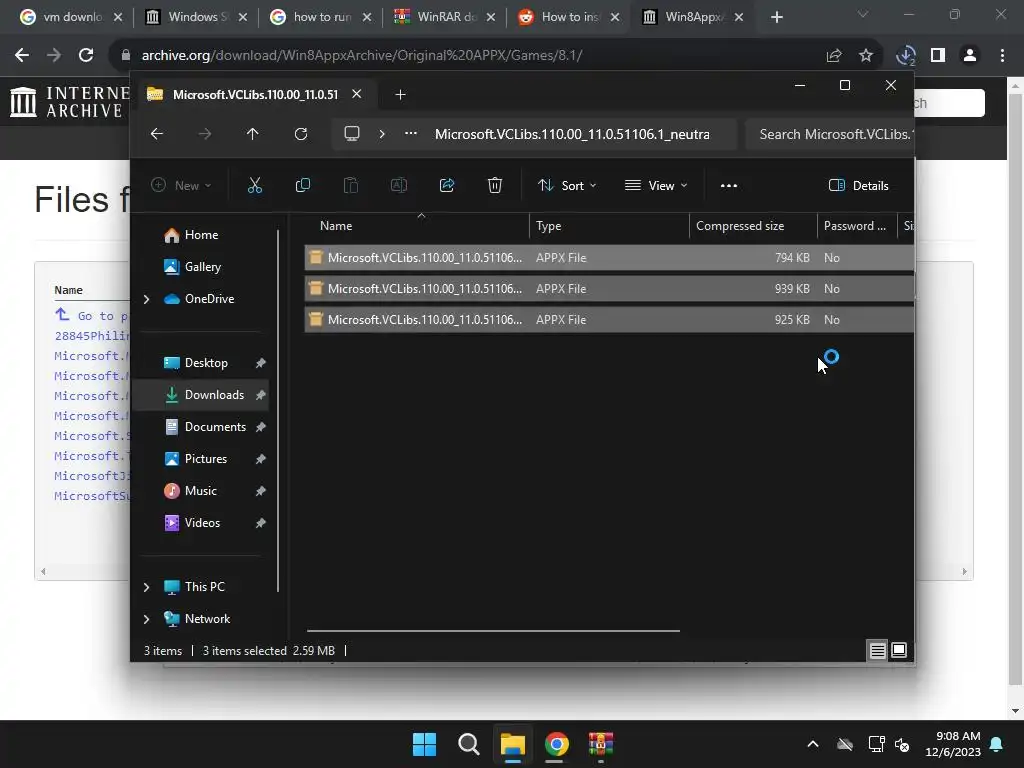Open the Sort dropdown
Viewport: 1024px width, 768px height.
(567, 185)
